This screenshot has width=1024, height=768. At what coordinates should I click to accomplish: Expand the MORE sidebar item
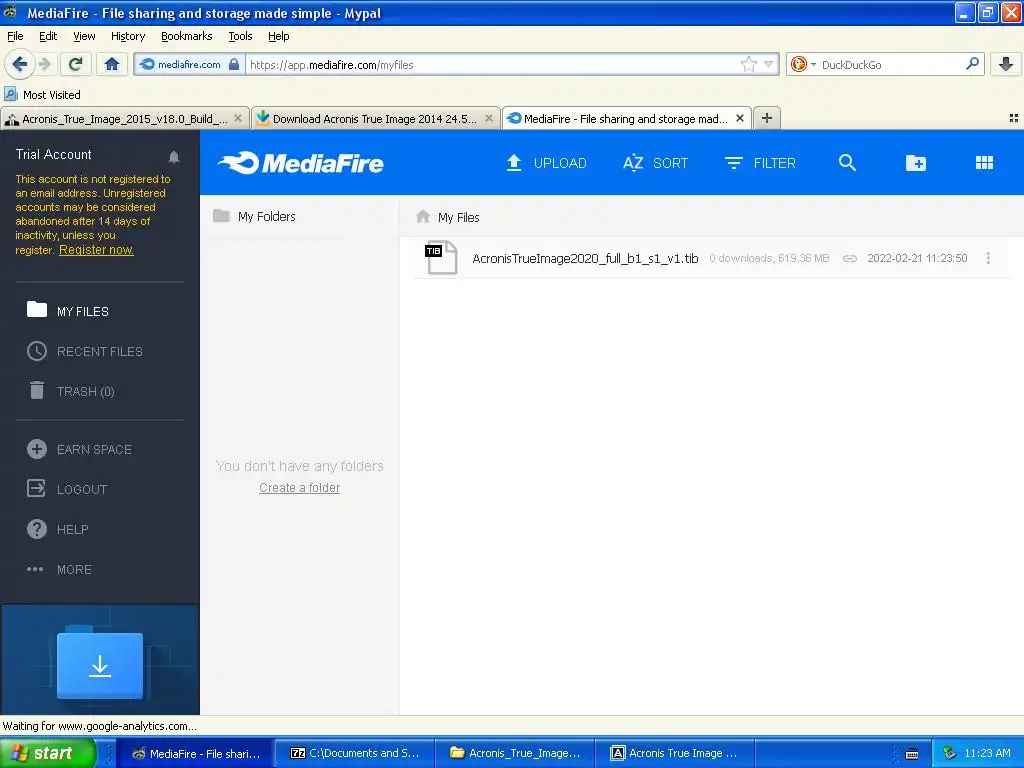point(59,569)
